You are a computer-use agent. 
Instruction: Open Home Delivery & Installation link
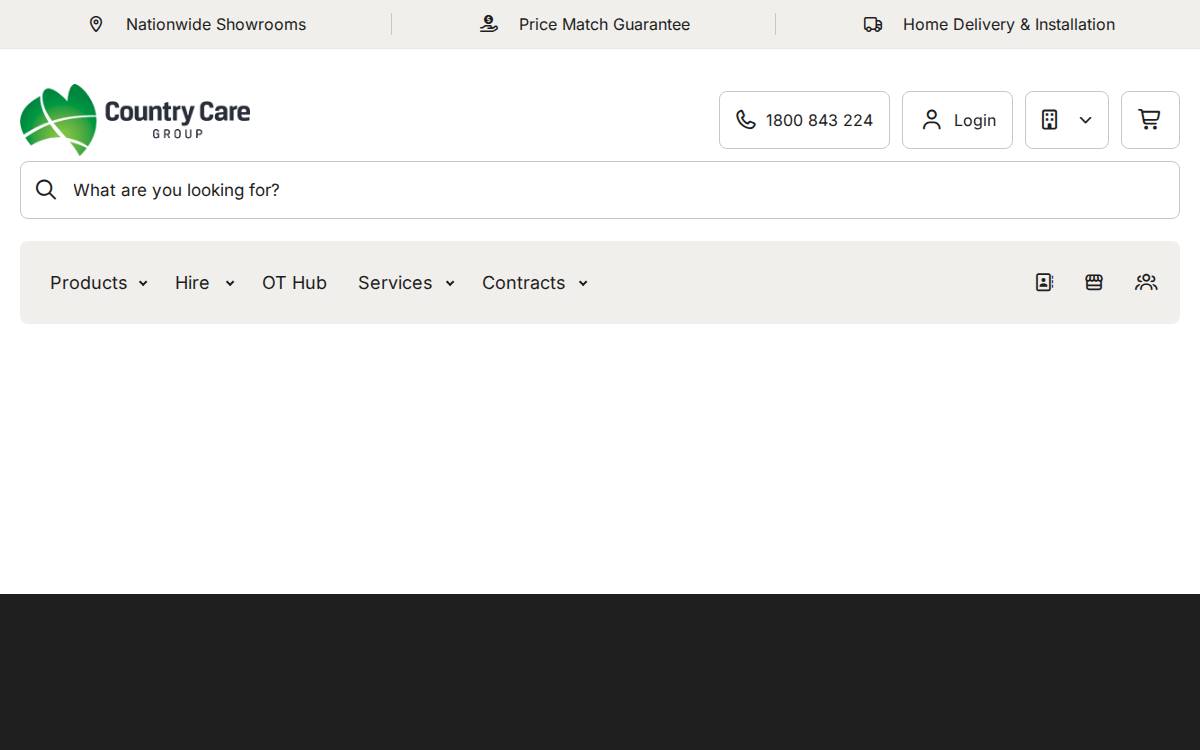(x=1009, y=24)
